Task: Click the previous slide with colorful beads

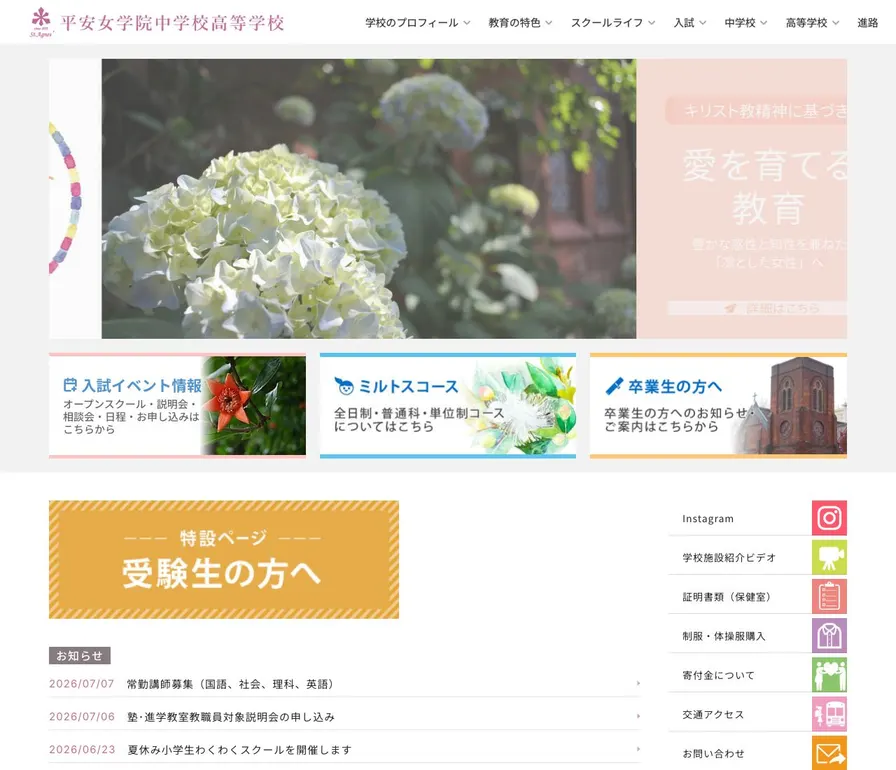Action: (75, 199)
